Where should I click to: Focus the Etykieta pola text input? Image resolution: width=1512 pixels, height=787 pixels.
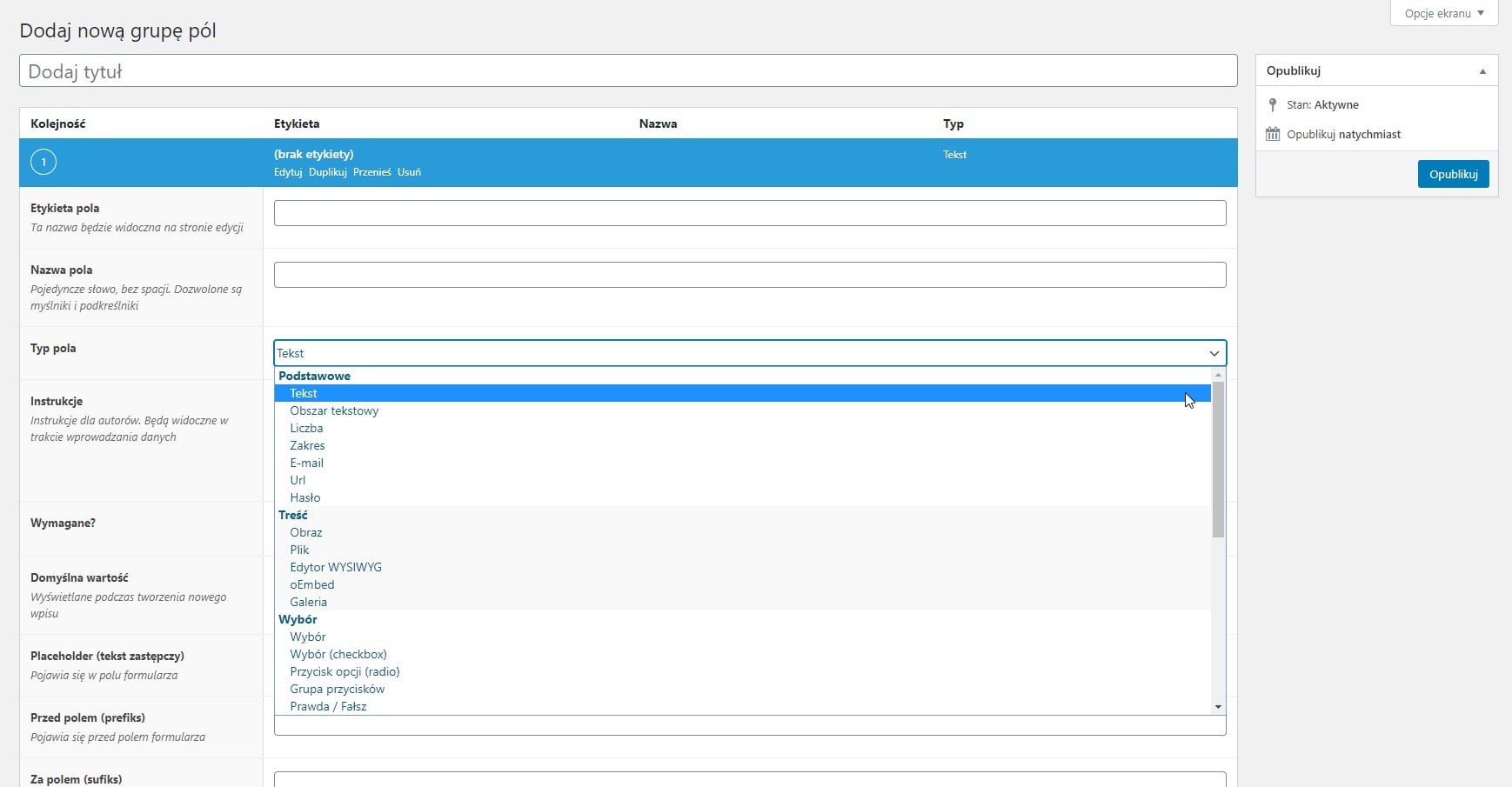(x=749, y=213)
